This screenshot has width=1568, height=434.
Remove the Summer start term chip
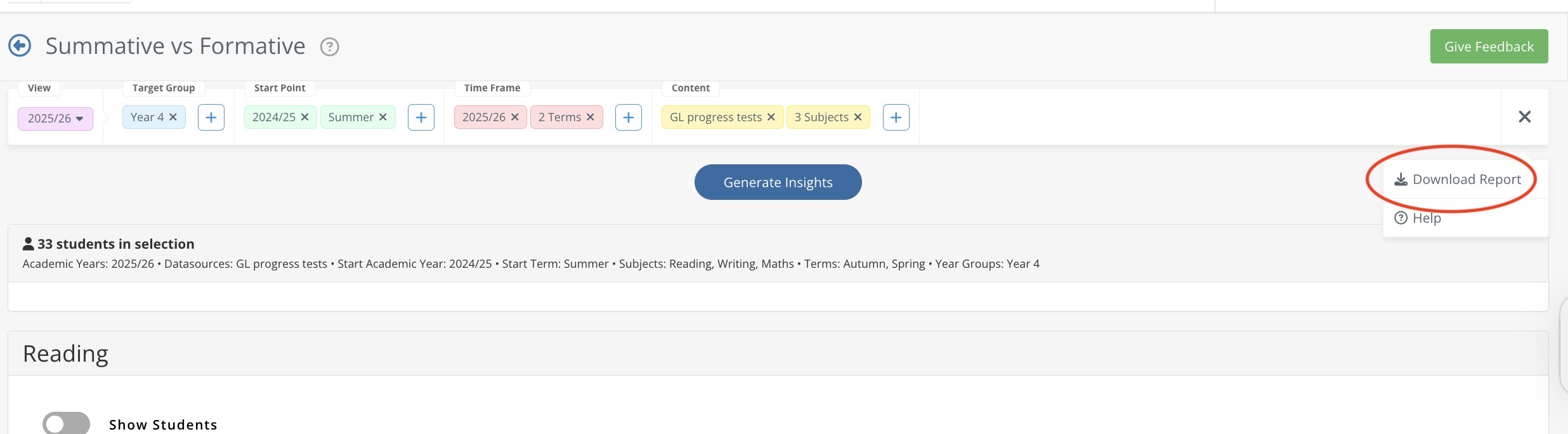coord(383,117)
